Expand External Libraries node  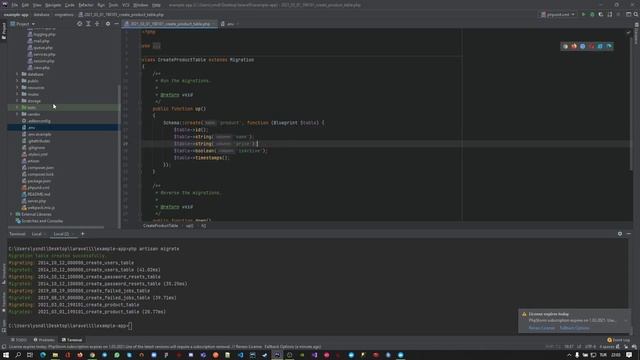click(11, 214)
